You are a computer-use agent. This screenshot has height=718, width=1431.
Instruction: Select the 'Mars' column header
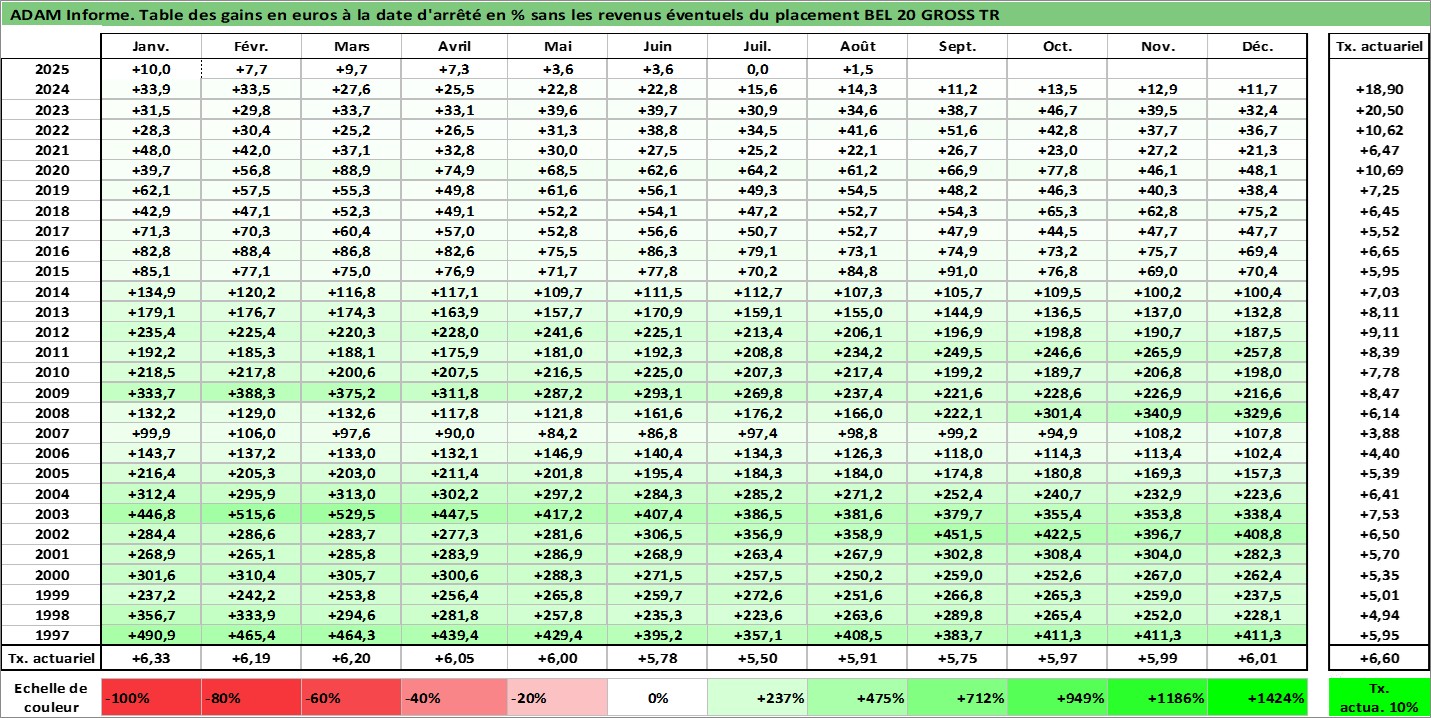coord(351,47)
